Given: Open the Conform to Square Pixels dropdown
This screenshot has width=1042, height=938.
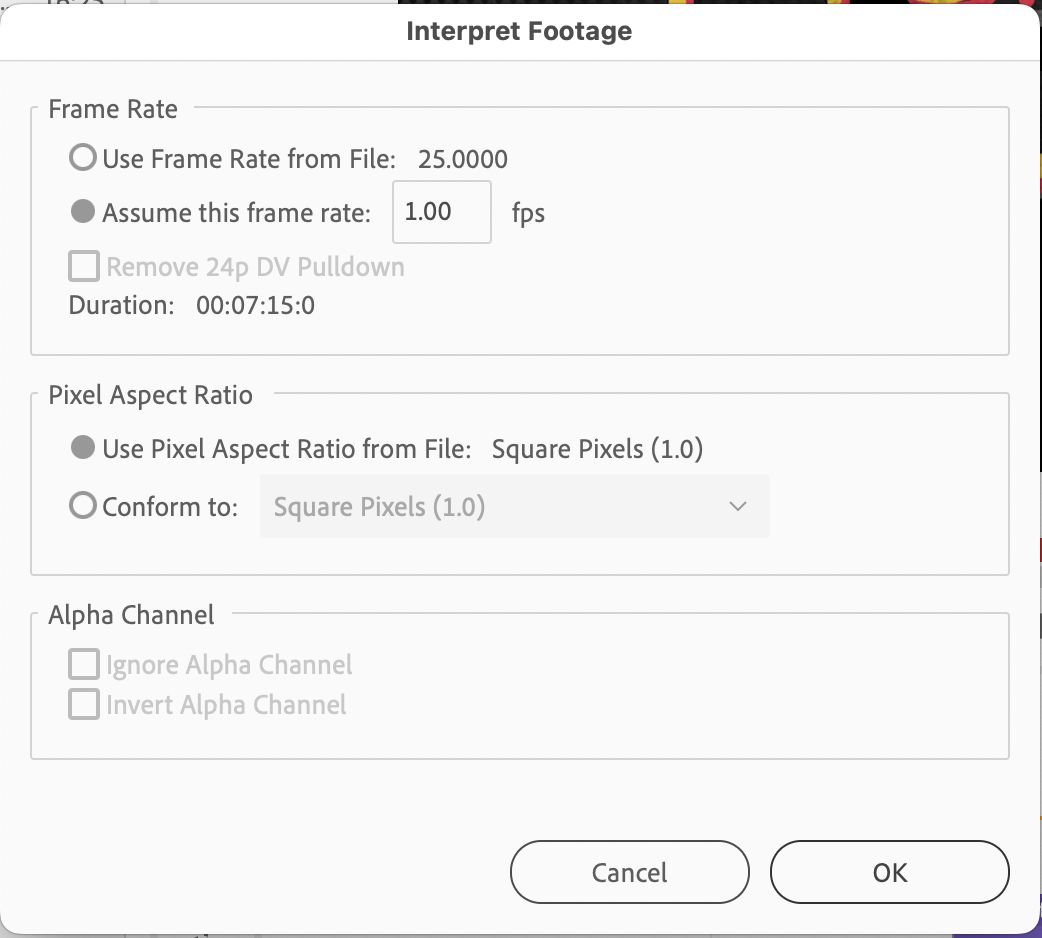Looking at the screenshot, I should [514, 506].
